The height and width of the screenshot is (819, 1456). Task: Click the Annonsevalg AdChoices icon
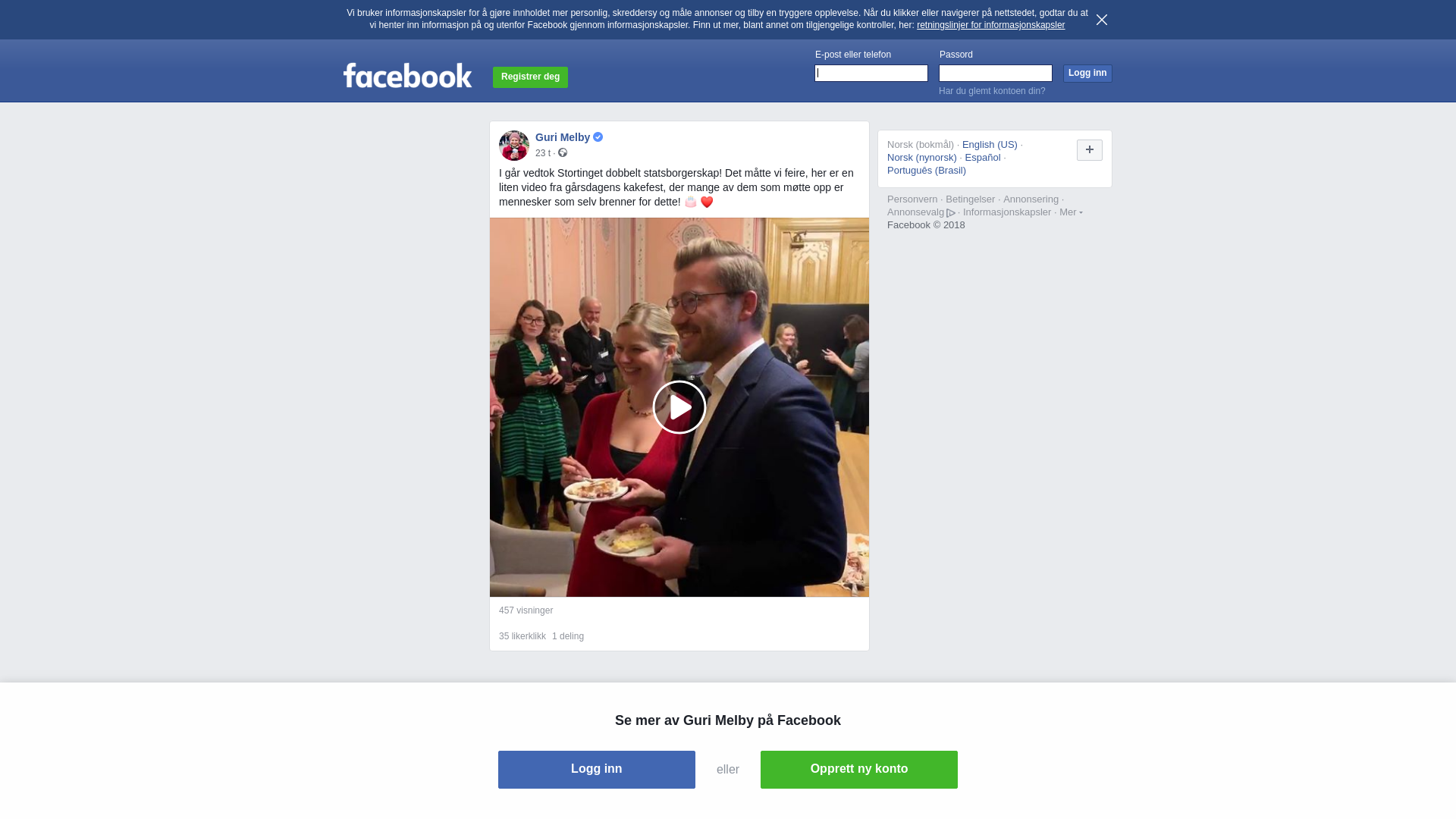pos(951,213)
